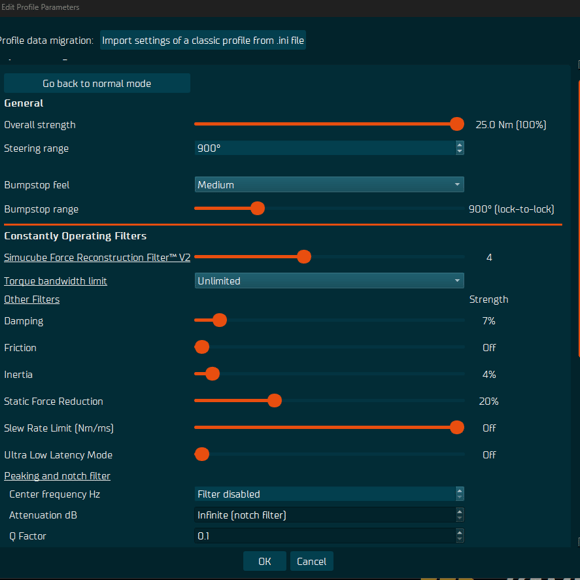Click the Center frequency Hz spinner field

pos(329,494)
